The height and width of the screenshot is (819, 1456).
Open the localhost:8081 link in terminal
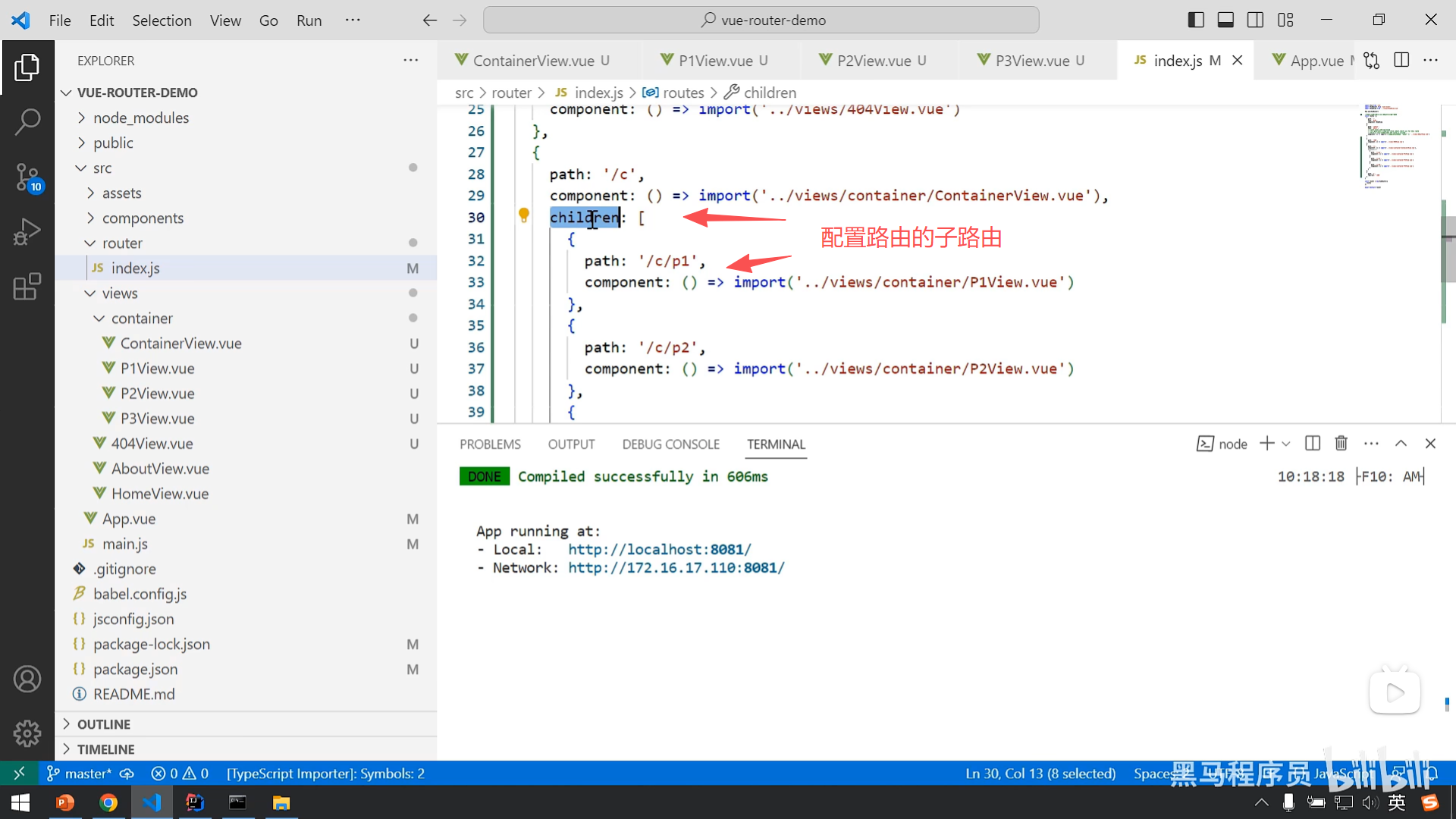pos(659,549)
